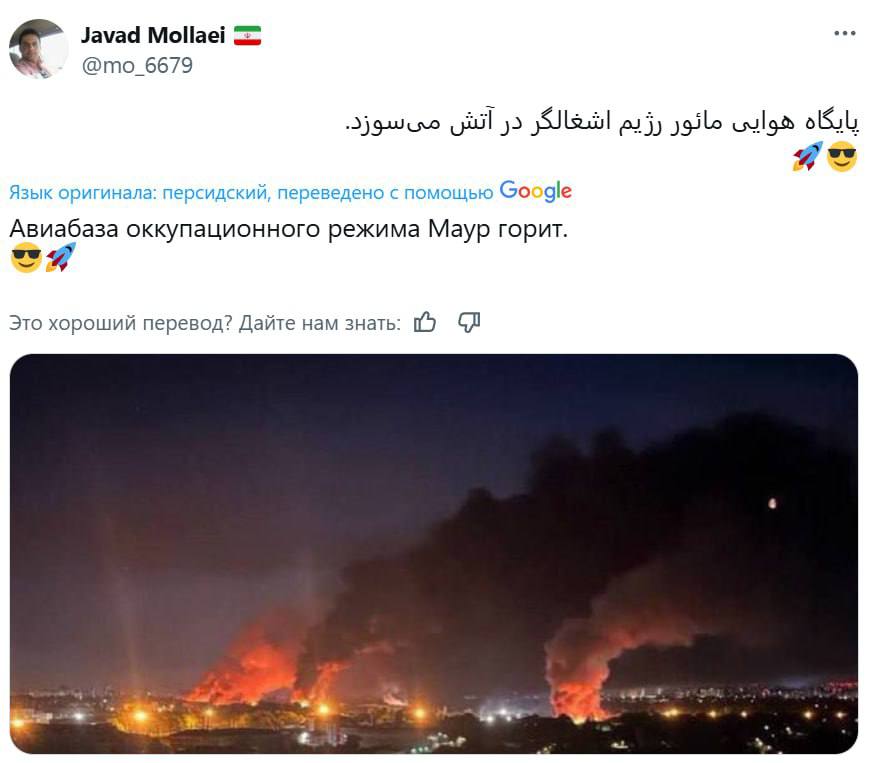Click the Javad Mollaei display name
The height and width of the screenshot is (763, 869).
[x=153, y=35]
